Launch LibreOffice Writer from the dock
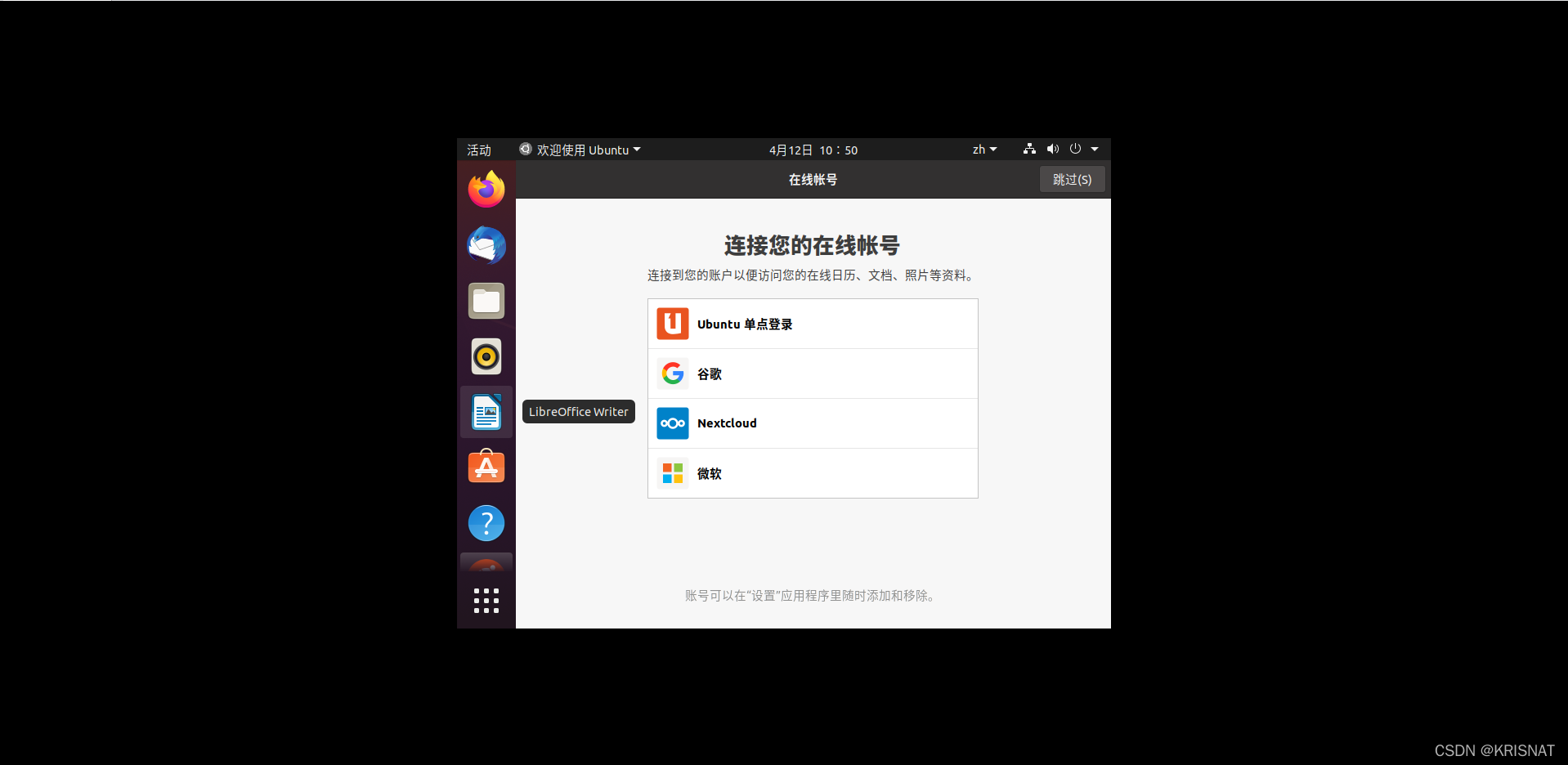The height and width of the screenshot is (765, 1568). tap(486, 412)
